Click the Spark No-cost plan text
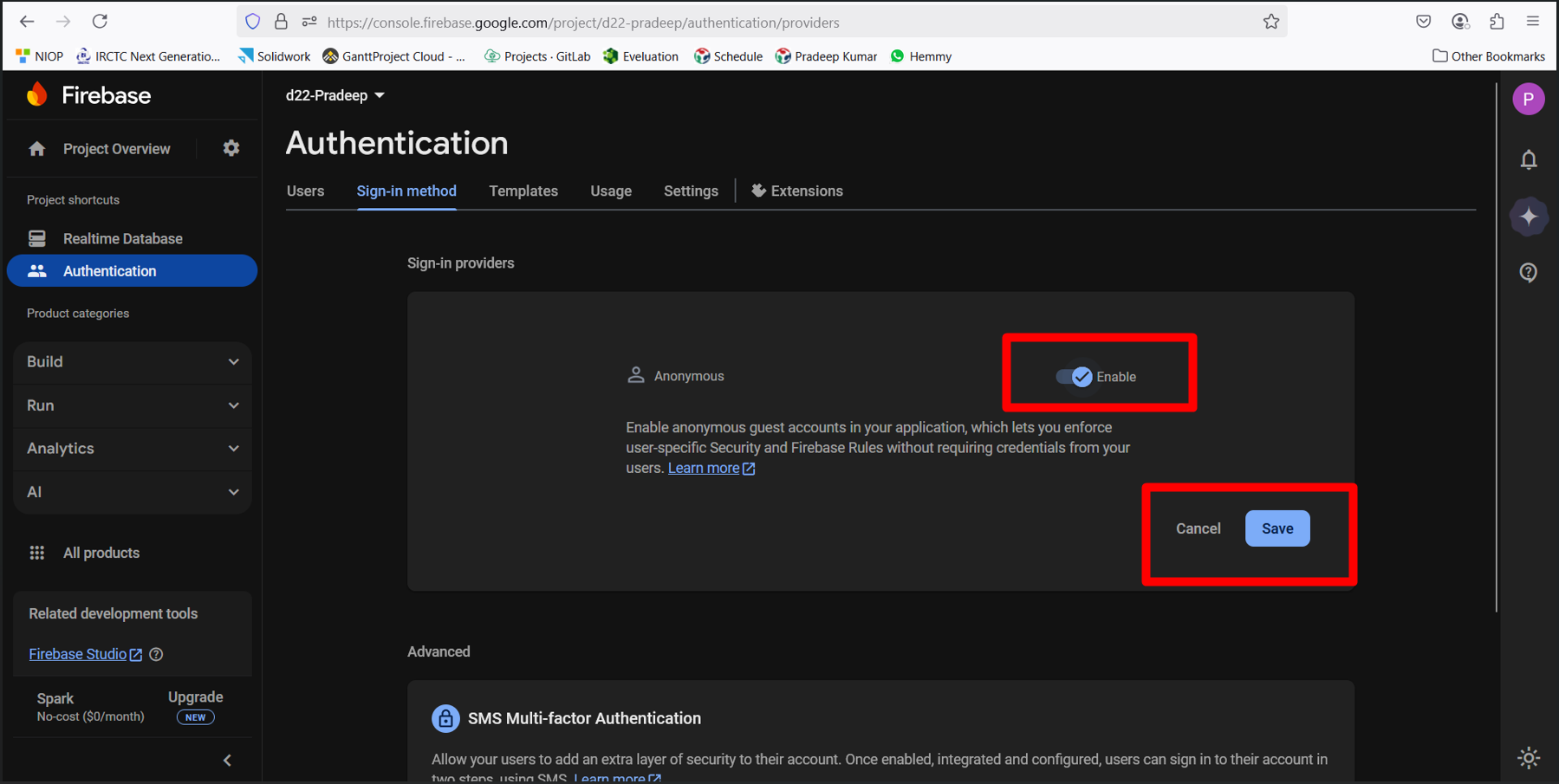Viewport: 1559px width, 784px height. (90, 707)
